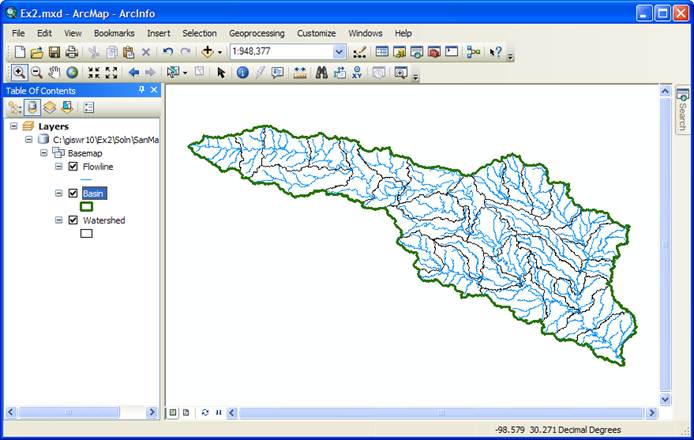Create a Viewer Window
This screenshot has height=440, width=694.
pyautogui.click(x=401, y=72)
